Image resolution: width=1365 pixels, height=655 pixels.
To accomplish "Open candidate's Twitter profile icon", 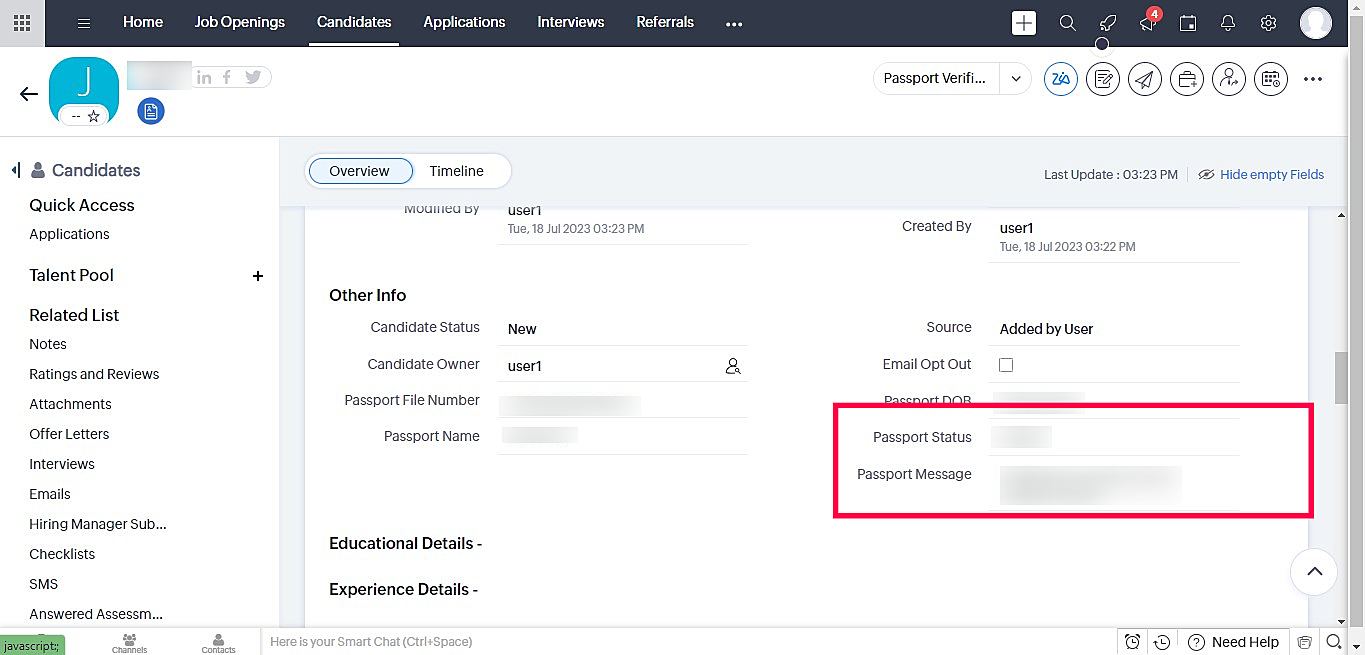I will click(253, 77).
